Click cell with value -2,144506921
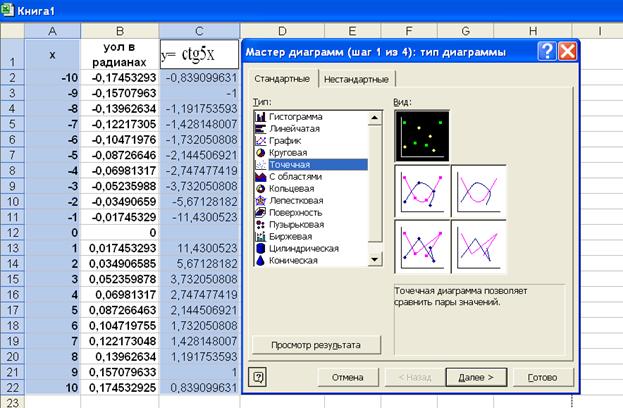 tap(199, 155)
